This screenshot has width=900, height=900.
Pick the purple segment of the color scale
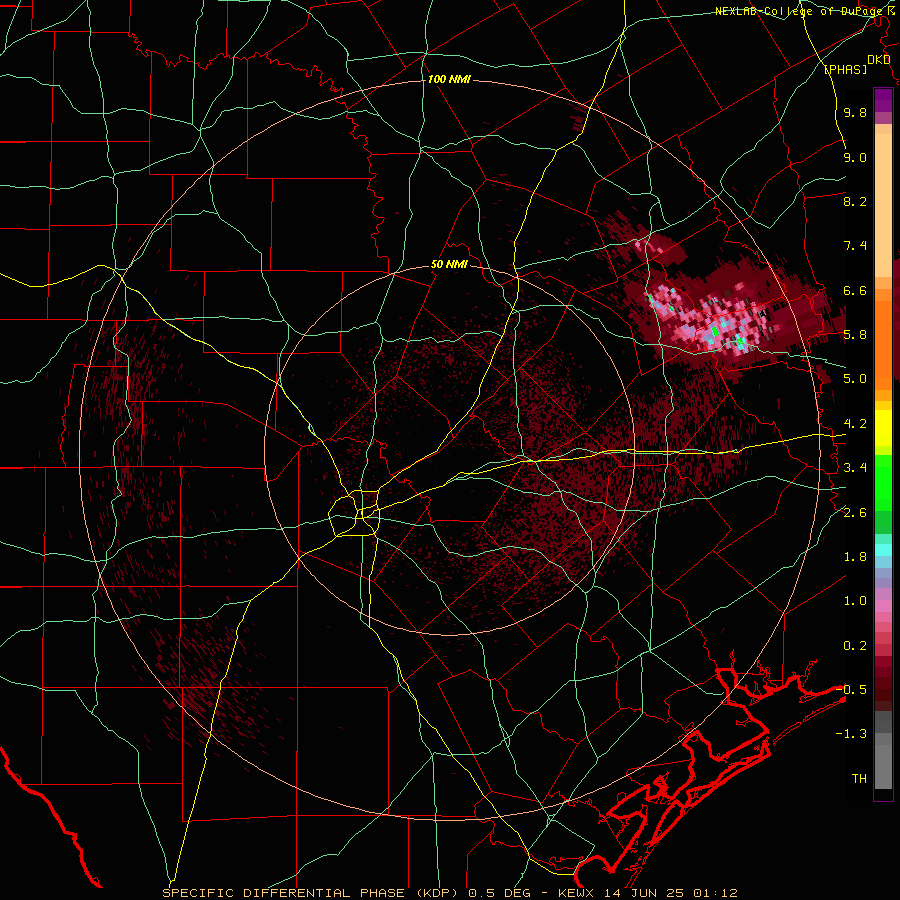(883, 101)
